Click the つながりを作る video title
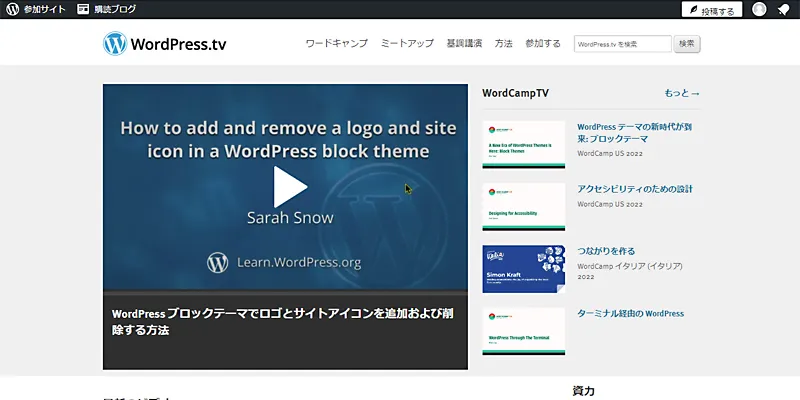The width and height of the screenshot is (800, 400). (606, 251)
